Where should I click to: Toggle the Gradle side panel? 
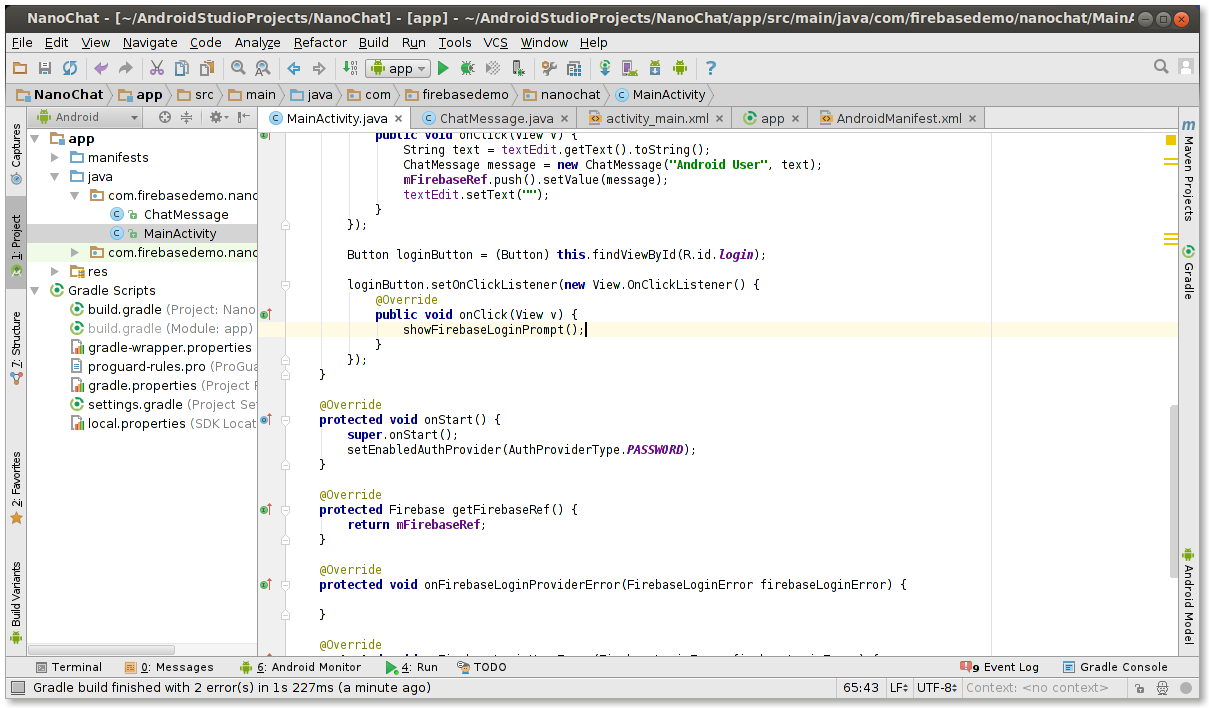pyautogui.click(x=1188, y=272)
